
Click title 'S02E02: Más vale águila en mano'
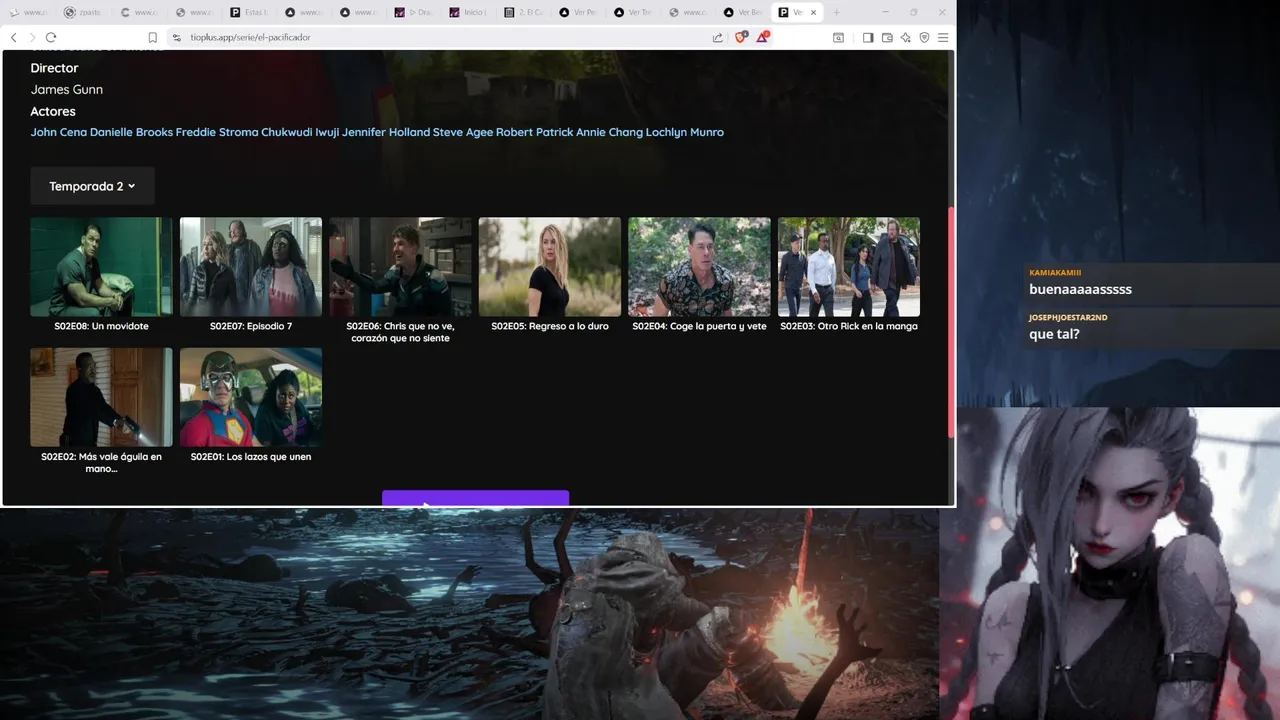(101, 462)
